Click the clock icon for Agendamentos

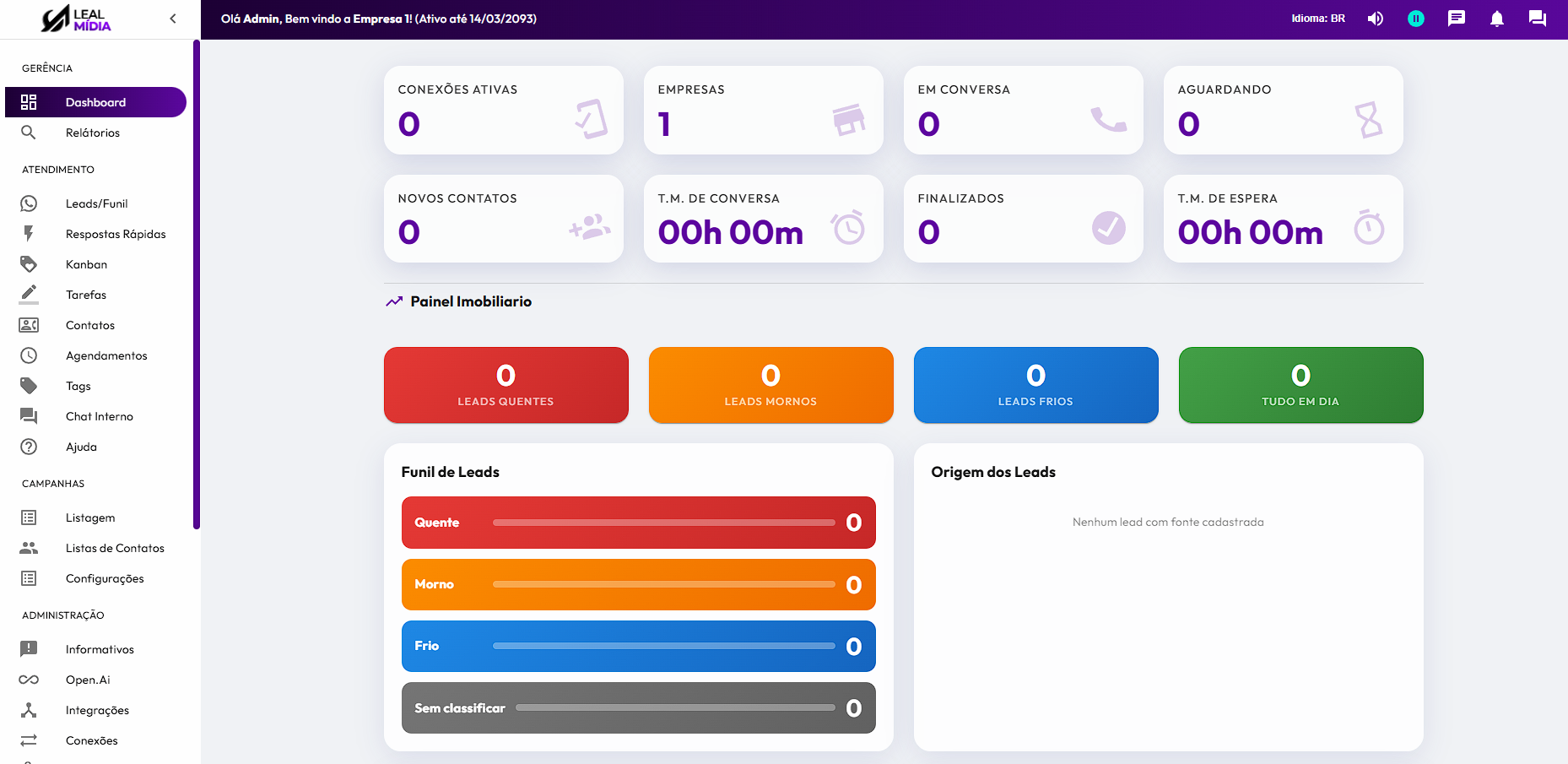tap(29, 355)
